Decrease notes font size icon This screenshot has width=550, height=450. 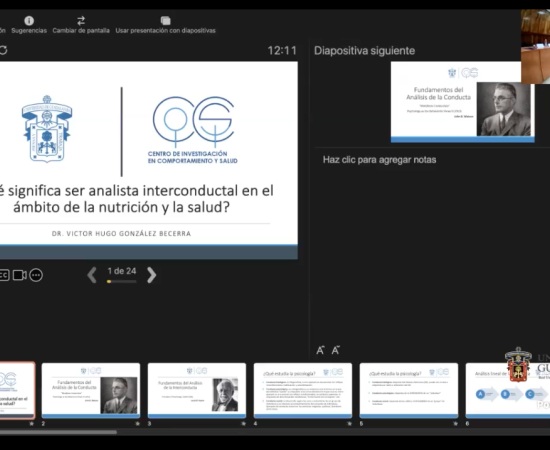[336, 350]
